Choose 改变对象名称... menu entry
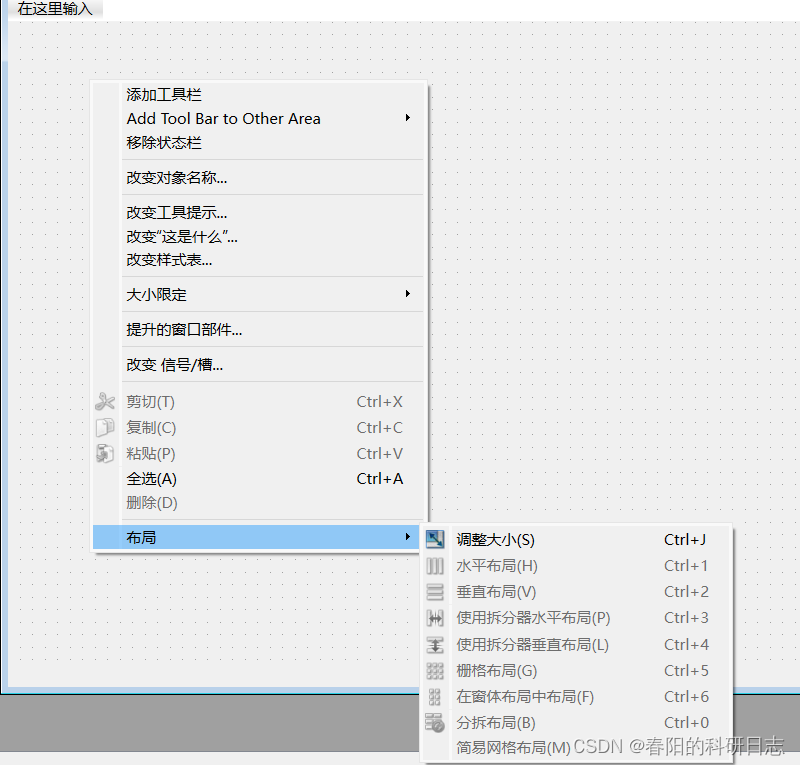 point(259,177)
